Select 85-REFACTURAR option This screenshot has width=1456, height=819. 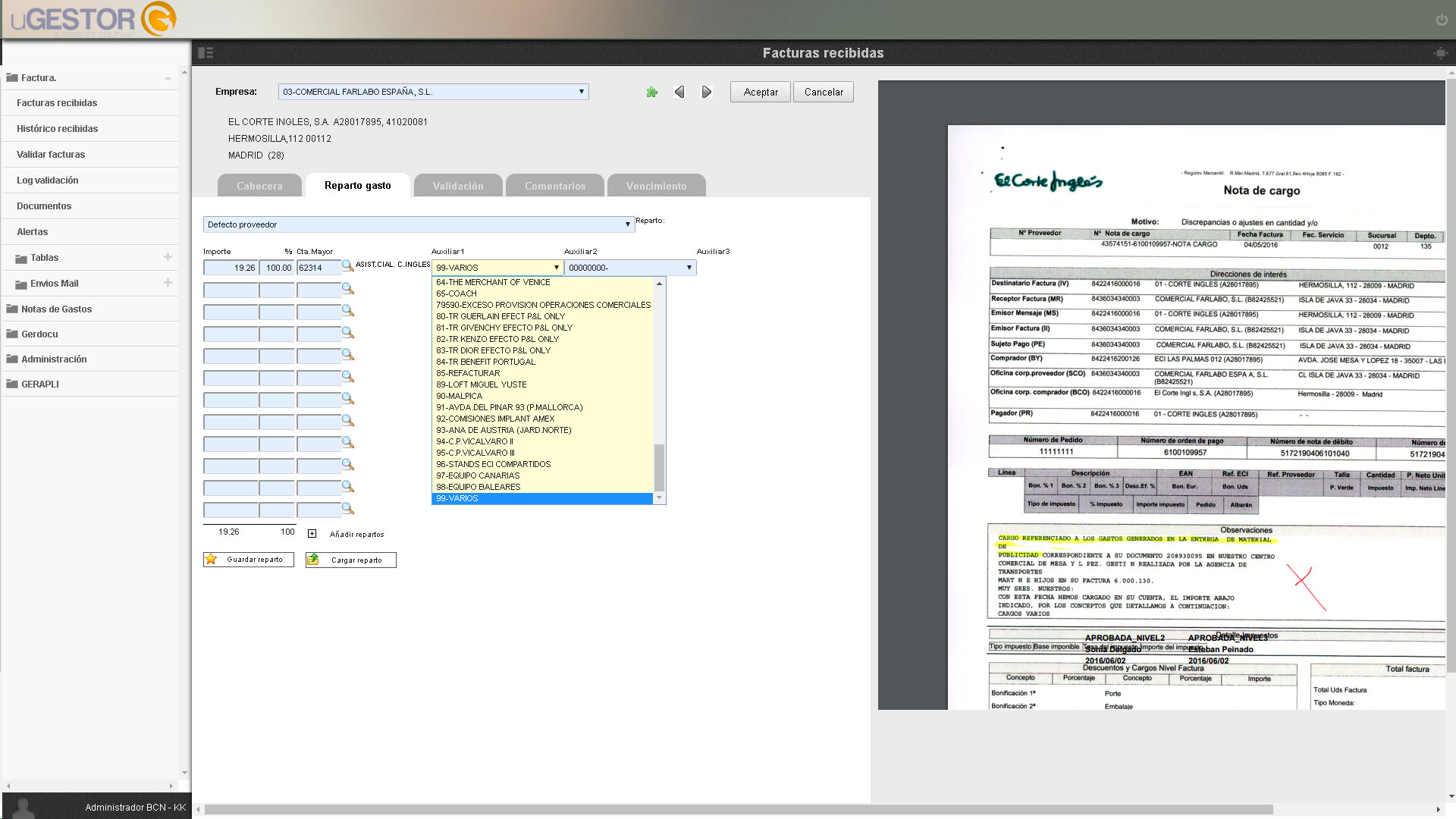click(x=543, y=373)
